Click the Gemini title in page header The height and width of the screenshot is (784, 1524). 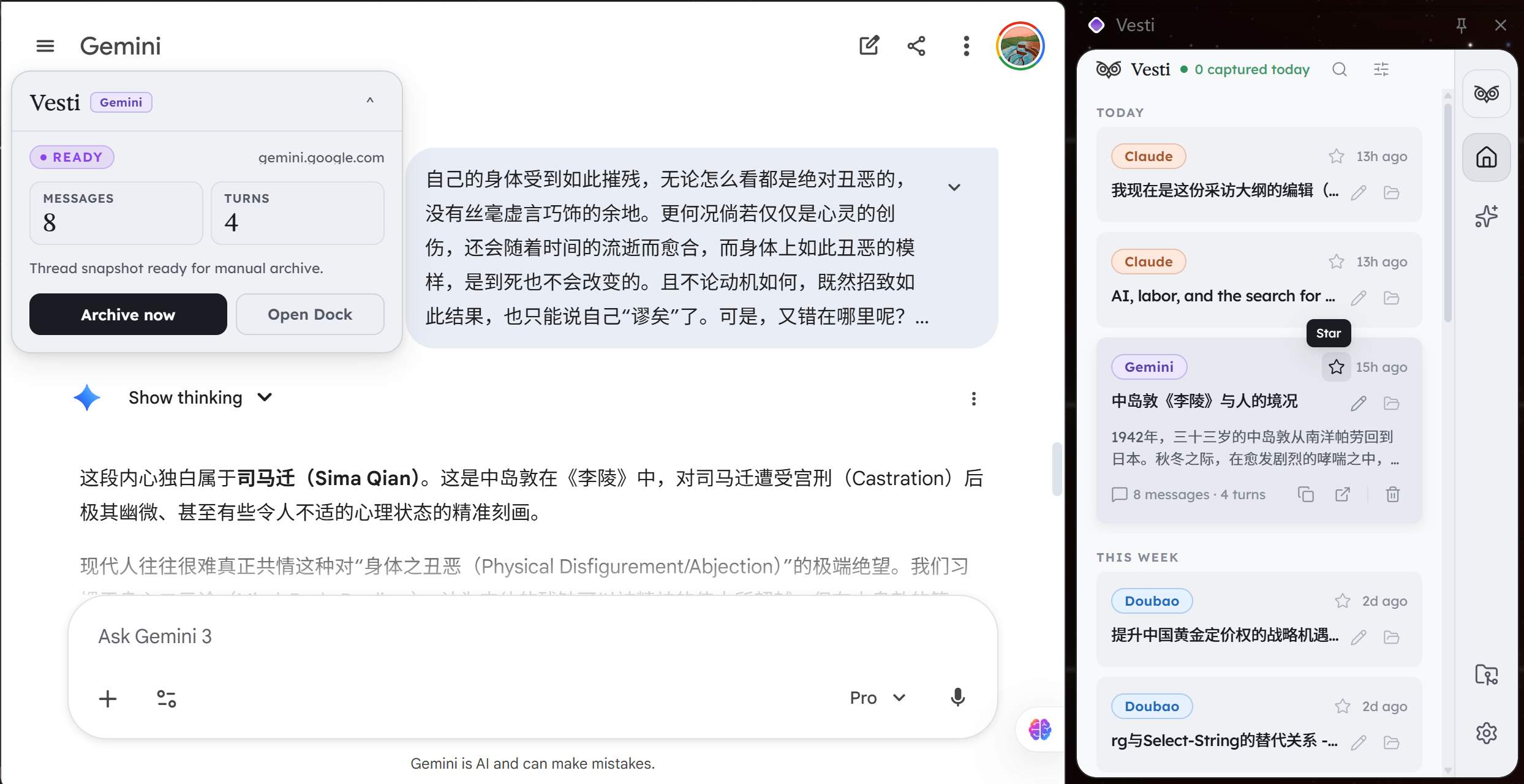point(120,46)
